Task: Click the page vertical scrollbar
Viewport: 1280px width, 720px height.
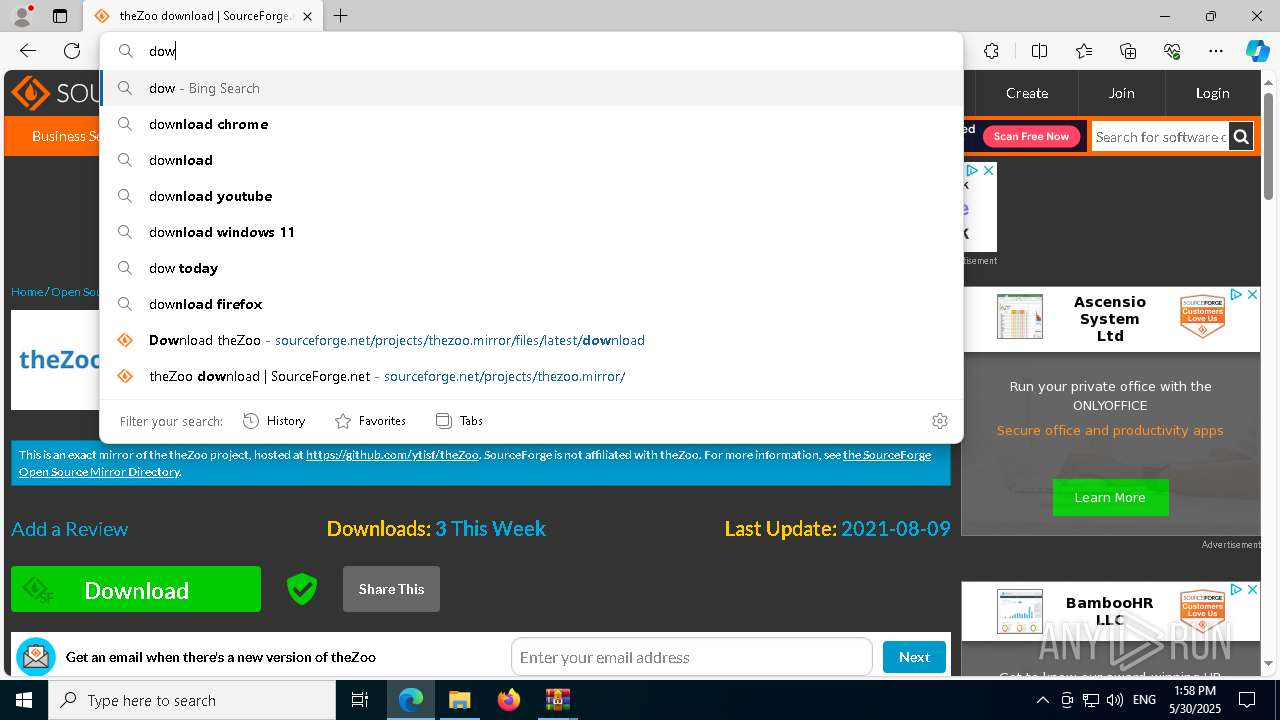Action: (1269, 146)
